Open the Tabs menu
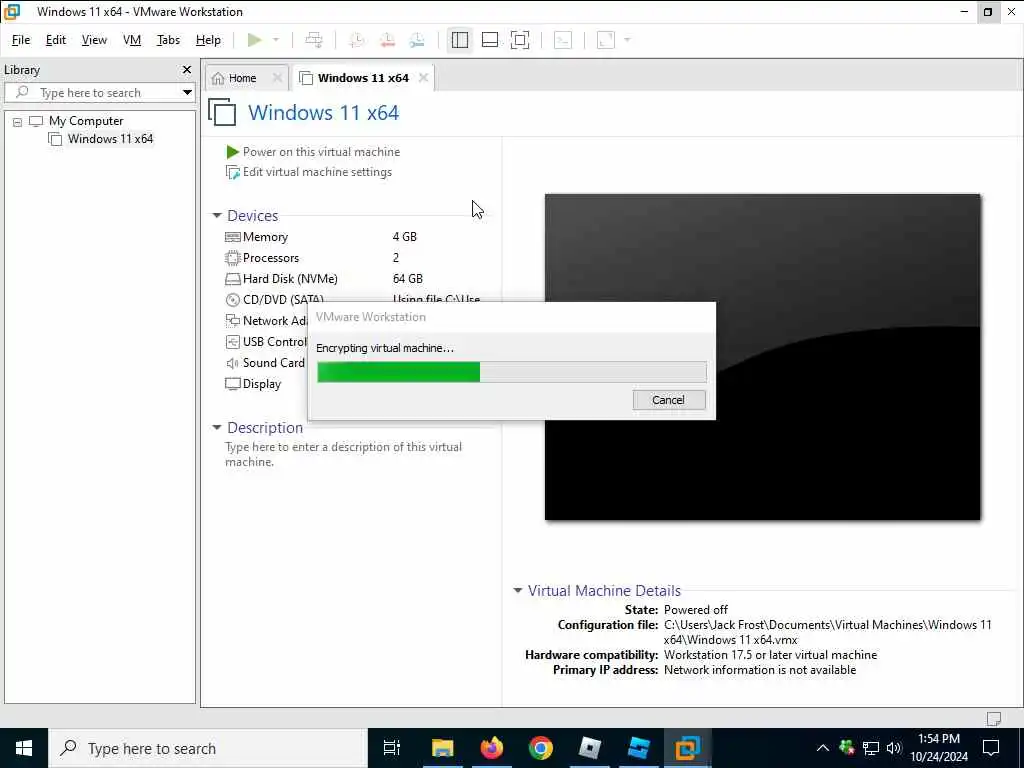 point(168,40)
